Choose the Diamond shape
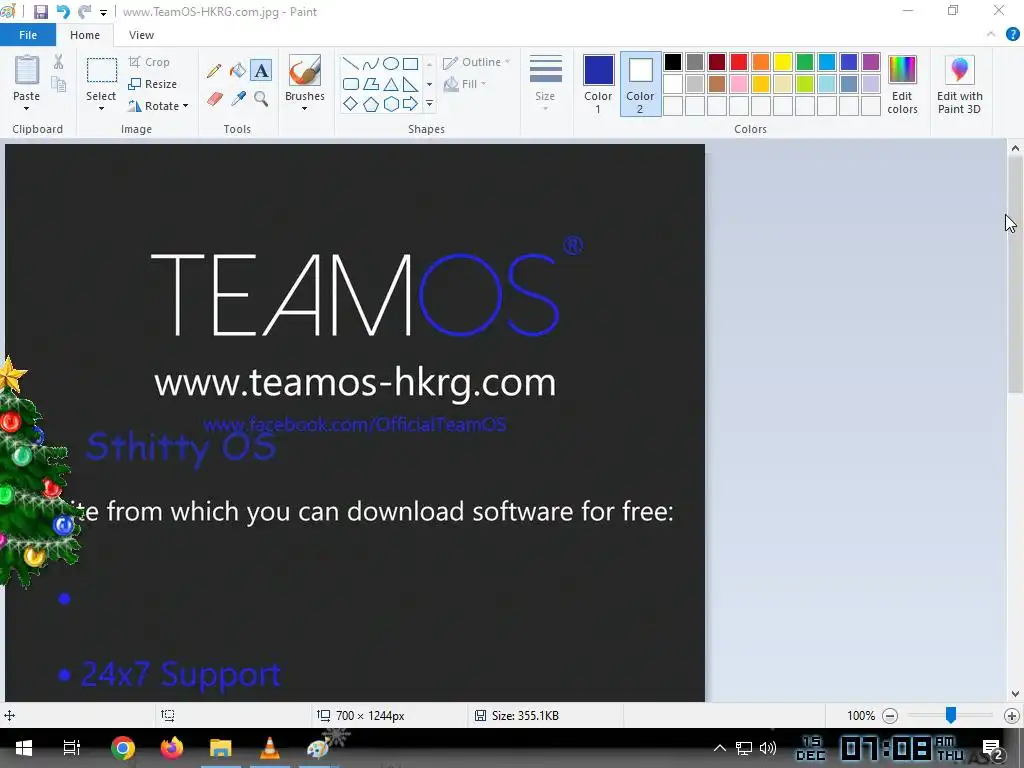This screenshot has width=1024, height=768. point(351,104)
